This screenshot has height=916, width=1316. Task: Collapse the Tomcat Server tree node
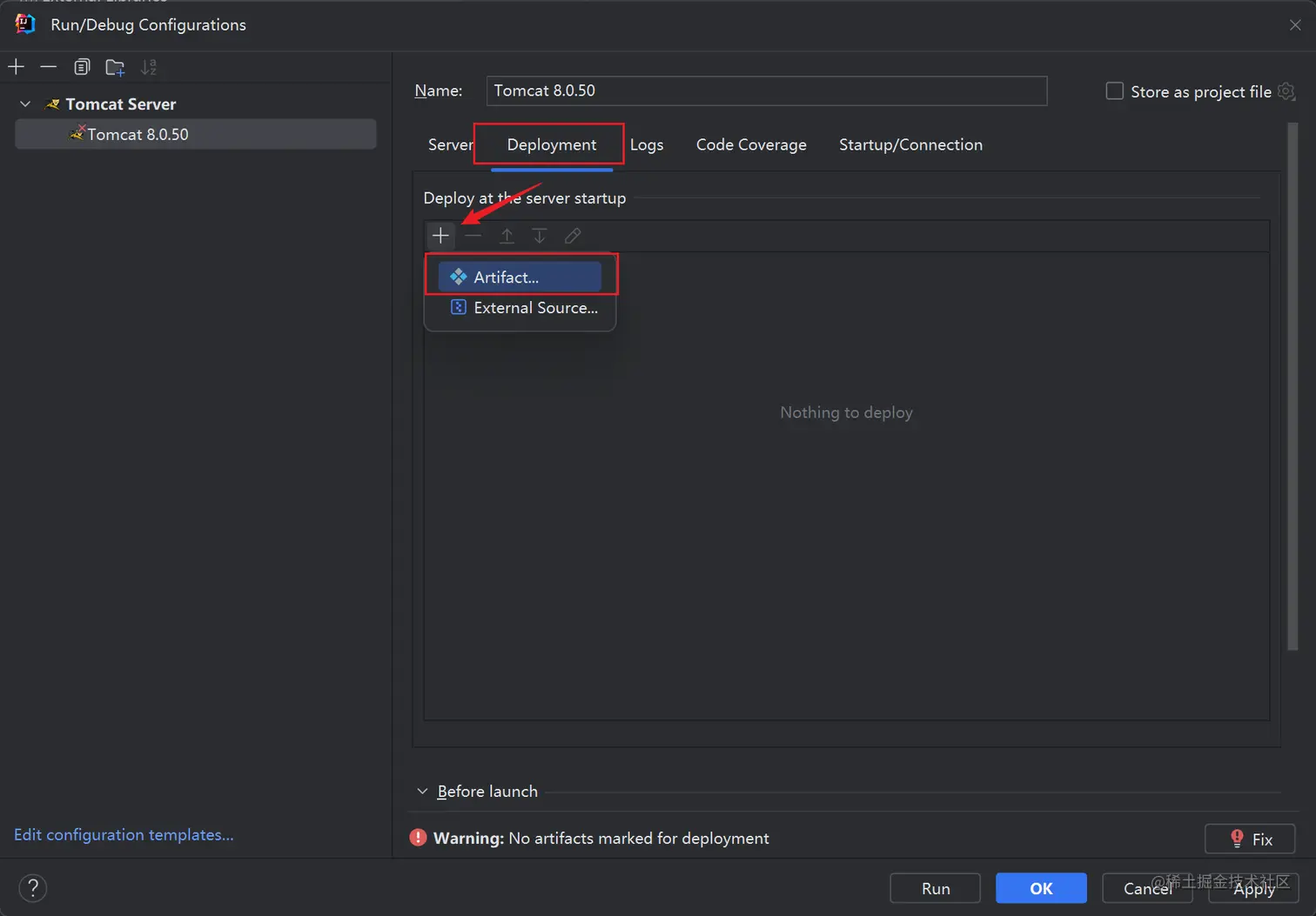pyautogui.click(x=25, y=104)
